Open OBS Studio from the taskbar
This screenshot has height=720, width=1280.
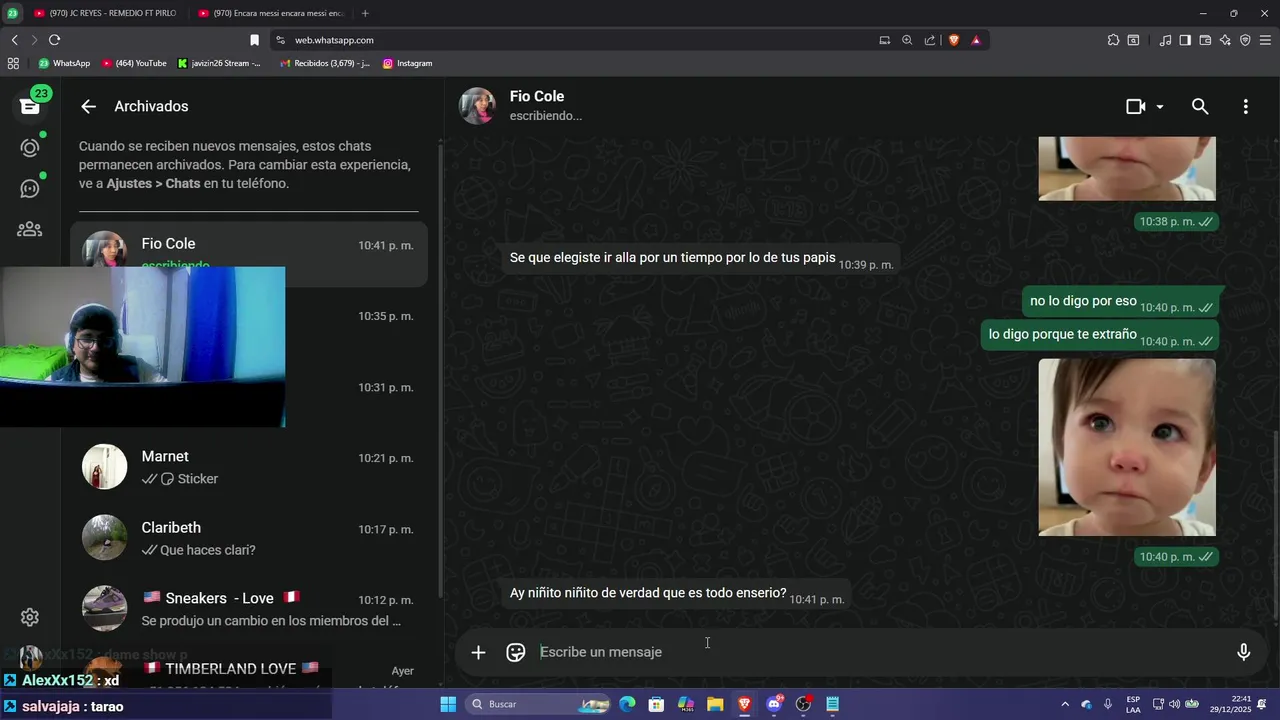[803, 704]
